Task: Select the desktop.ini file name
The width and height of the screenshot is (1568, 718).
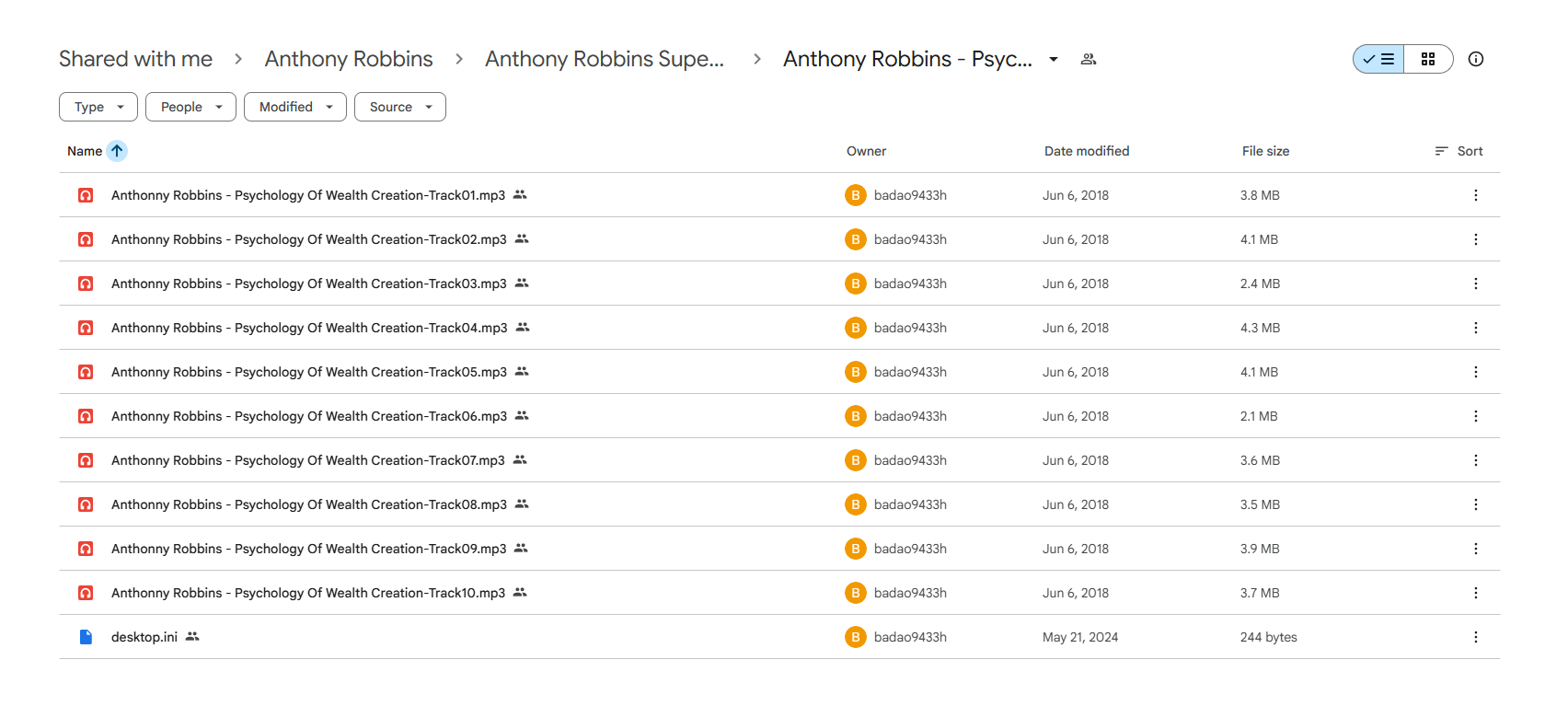Action: coord(144,637)
